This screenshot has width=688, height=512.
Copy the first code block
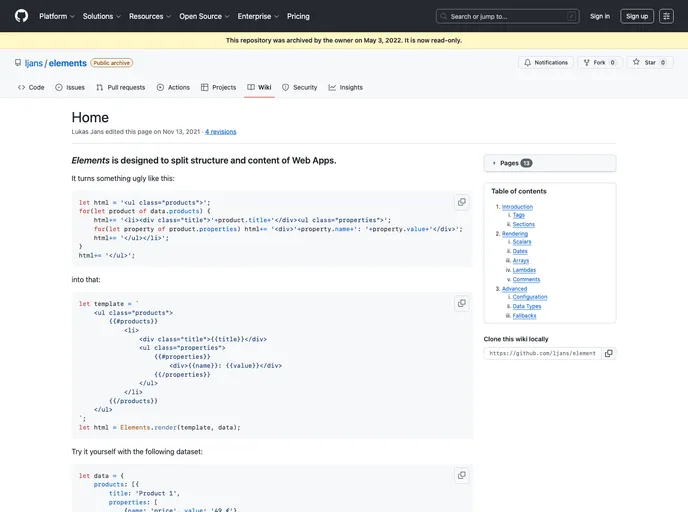click(461, 202)
